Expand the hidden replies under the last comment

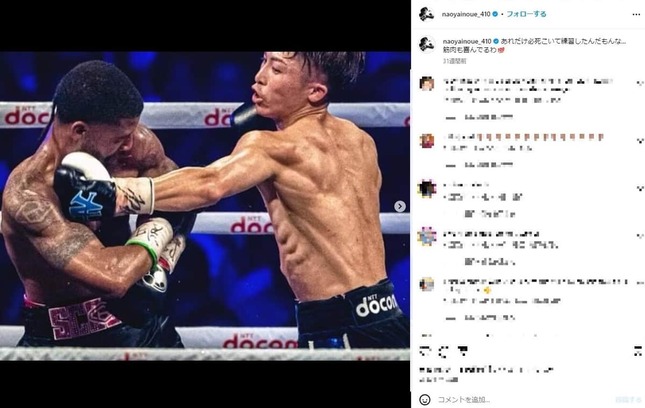pyautogui.click(x=480, y=318)
